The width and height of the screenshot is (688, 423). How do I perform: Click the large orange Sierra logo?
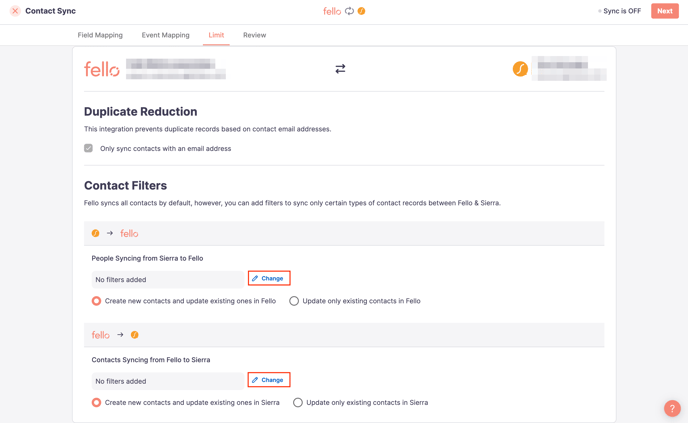point(520,69)
